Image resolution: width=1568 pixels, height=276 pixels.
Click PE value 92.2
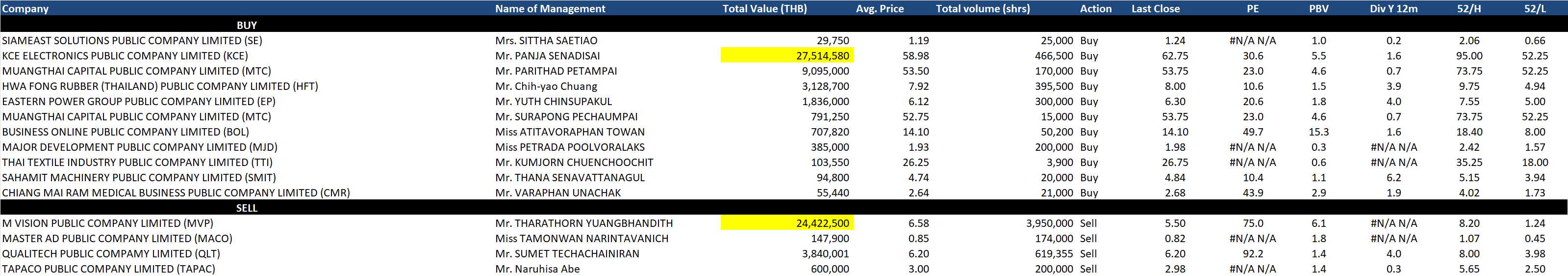[x=1253, y=253]
